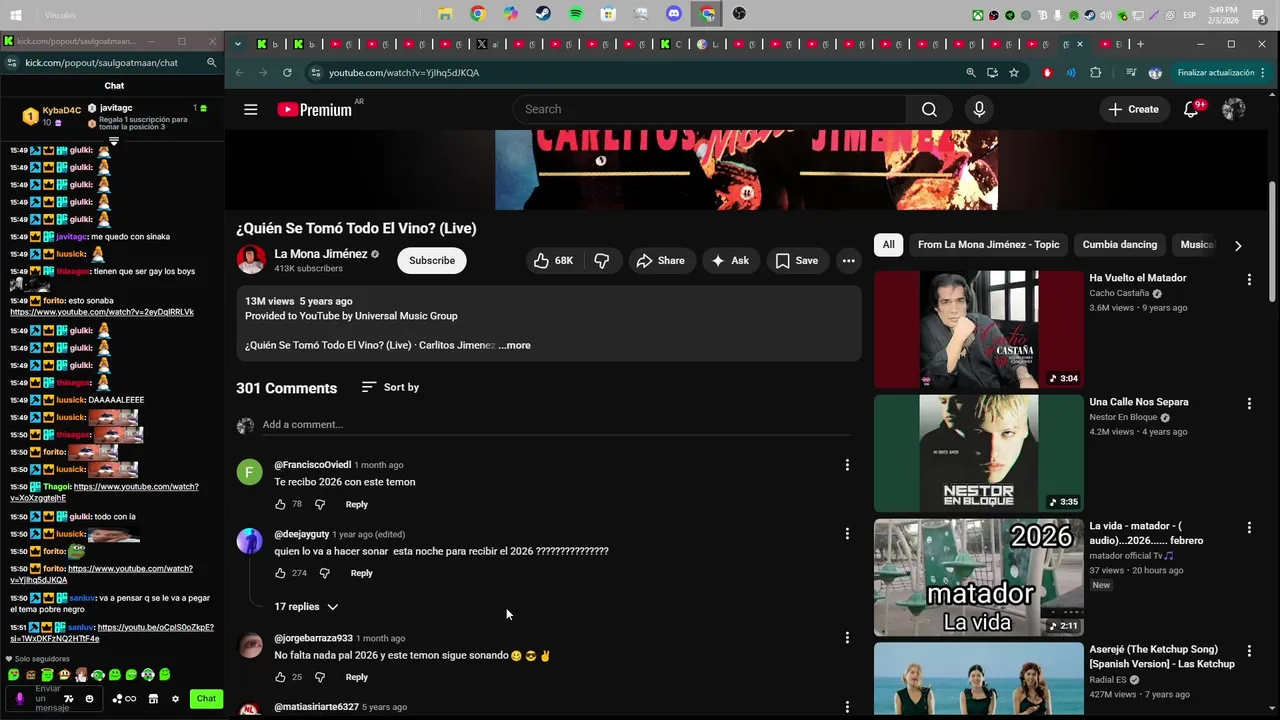Send message with green Chat button

(x=206, y=699)
